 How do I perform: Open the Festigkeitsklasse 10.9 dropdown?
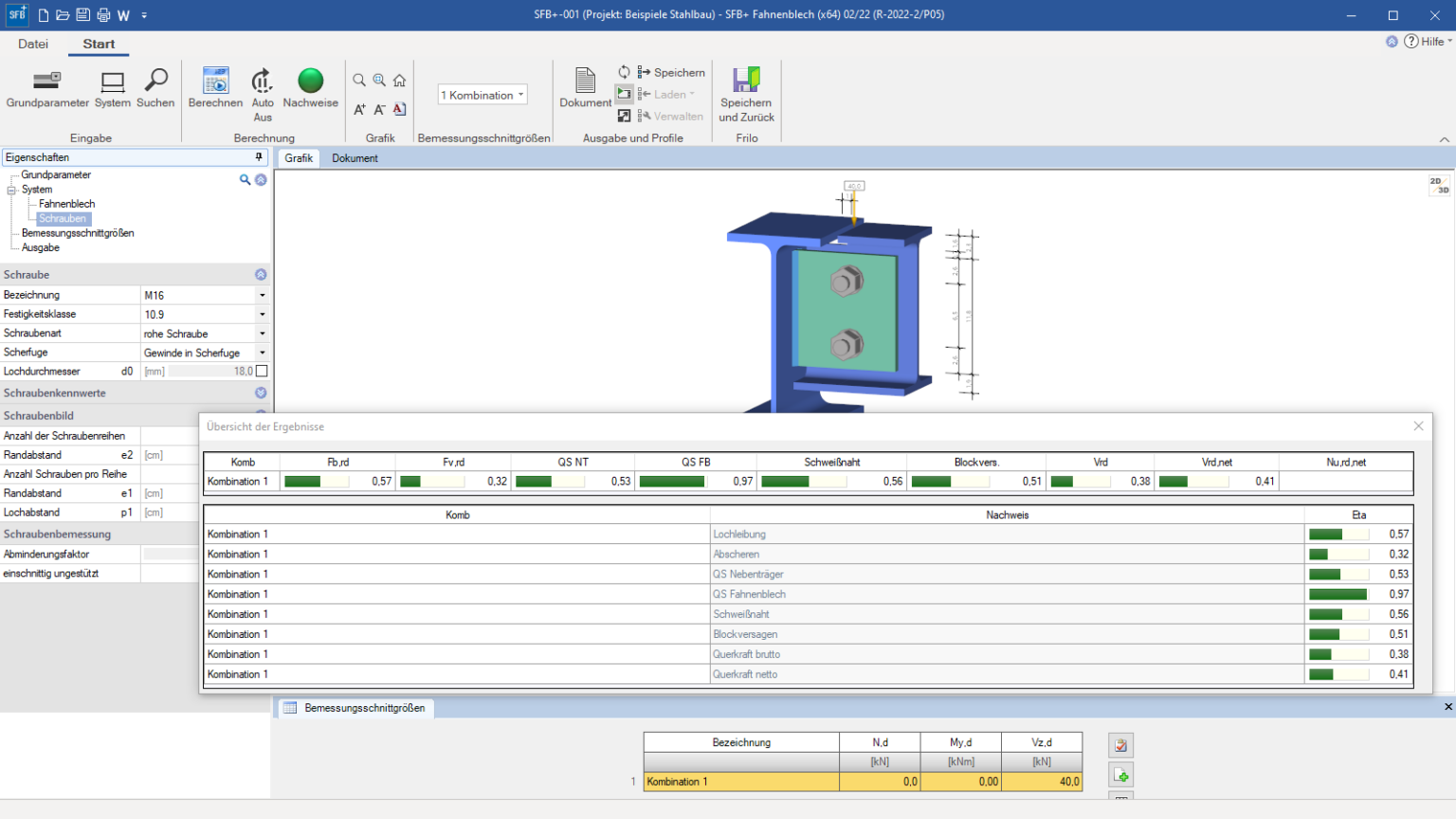click(263, 315)
